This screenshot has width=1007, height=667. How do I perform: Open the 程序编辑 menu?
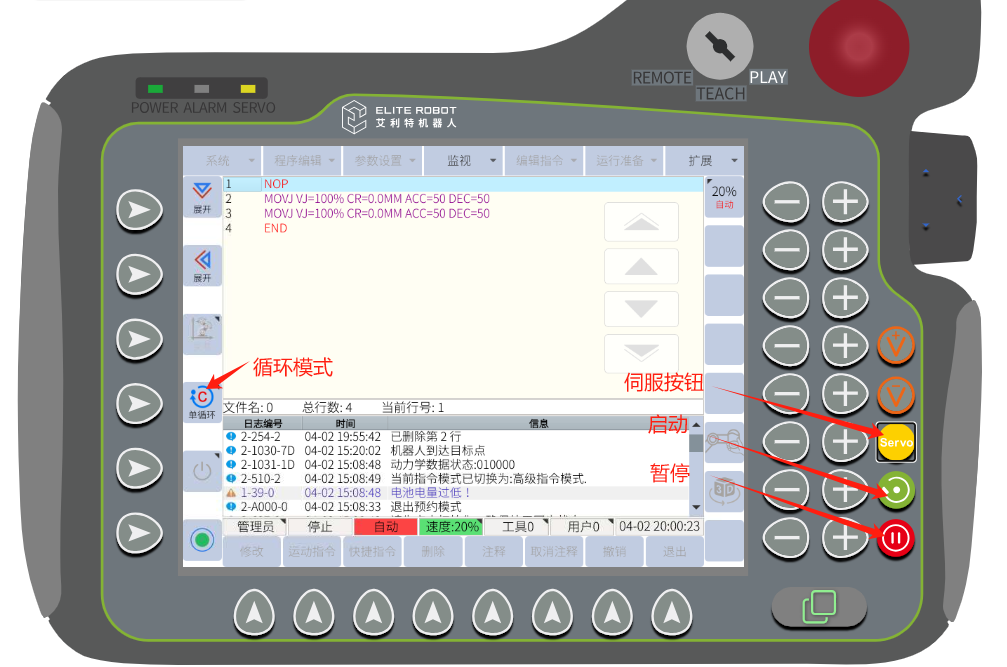(x=302, y=160)
